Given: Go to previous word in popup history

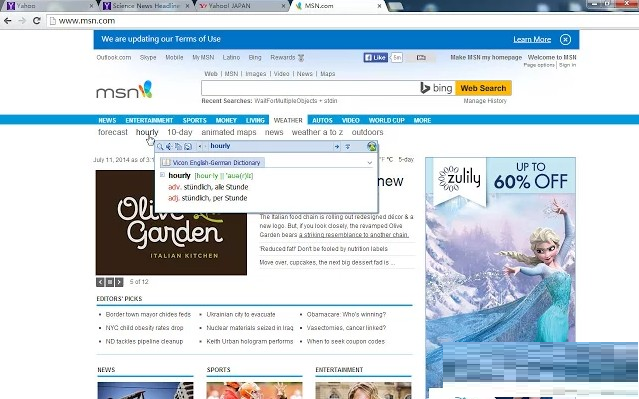Looking at the screenshot, I should click(x=200, y=146).
